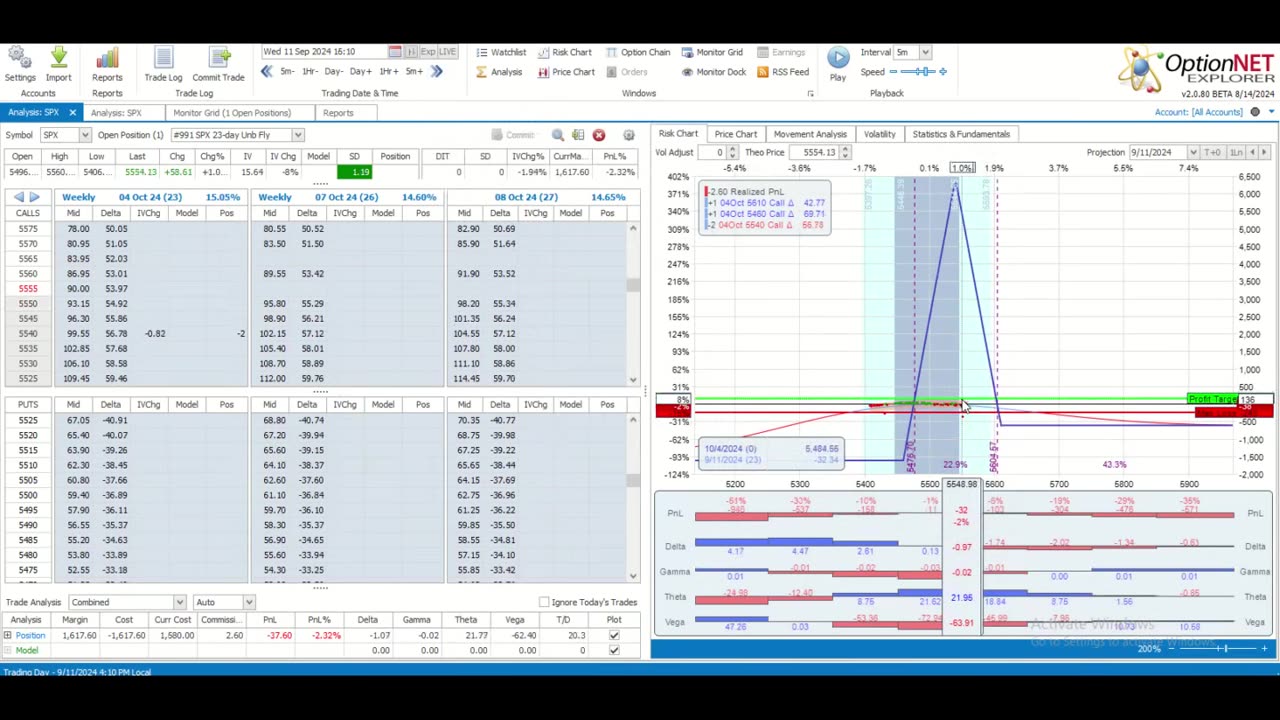Open the Reports icon in the ribbon
Screen dimensions: 1280x720
[x=107, y=64]
